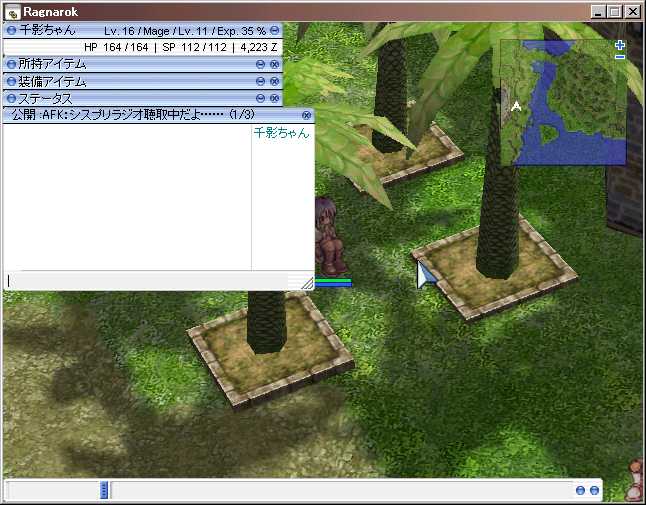Close the ステータス panel

[x=274, y=98]
